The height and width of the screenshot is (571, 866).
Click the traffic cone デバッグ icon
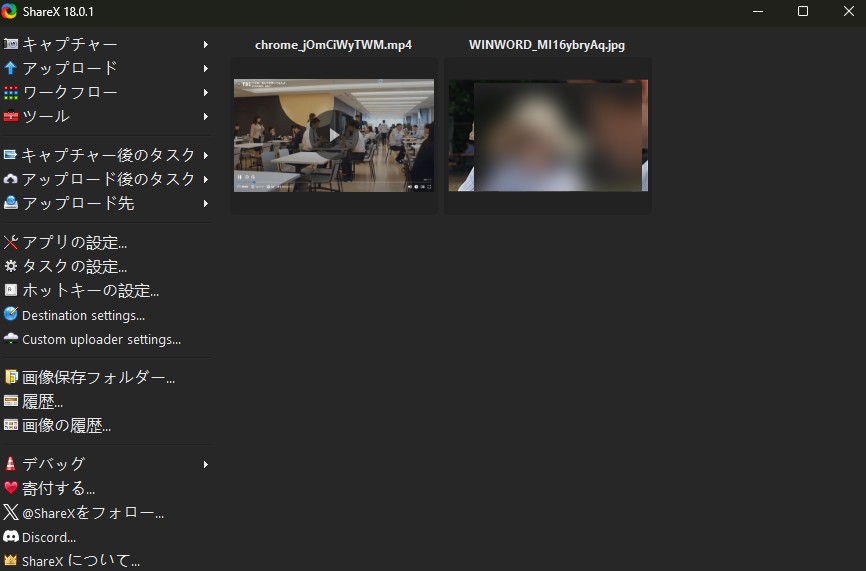[11, 464]
